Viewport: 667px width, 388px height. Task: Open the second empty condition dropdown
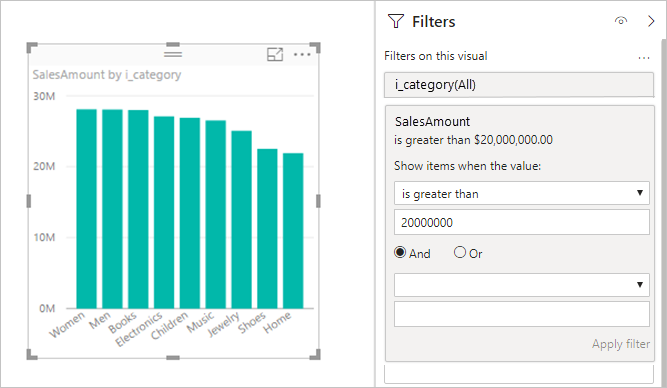(522, 285)
